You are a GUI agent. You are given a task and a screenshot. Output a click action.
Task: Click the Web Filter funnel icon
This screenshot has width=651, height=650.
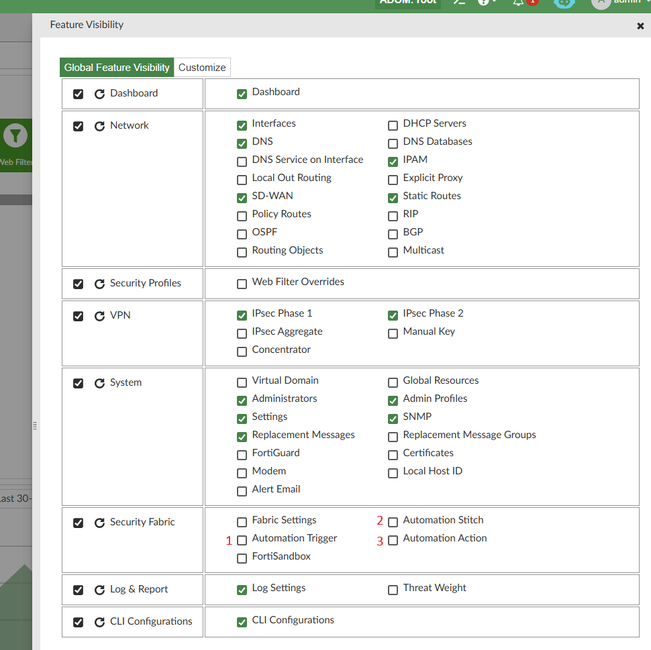[15, 138]
